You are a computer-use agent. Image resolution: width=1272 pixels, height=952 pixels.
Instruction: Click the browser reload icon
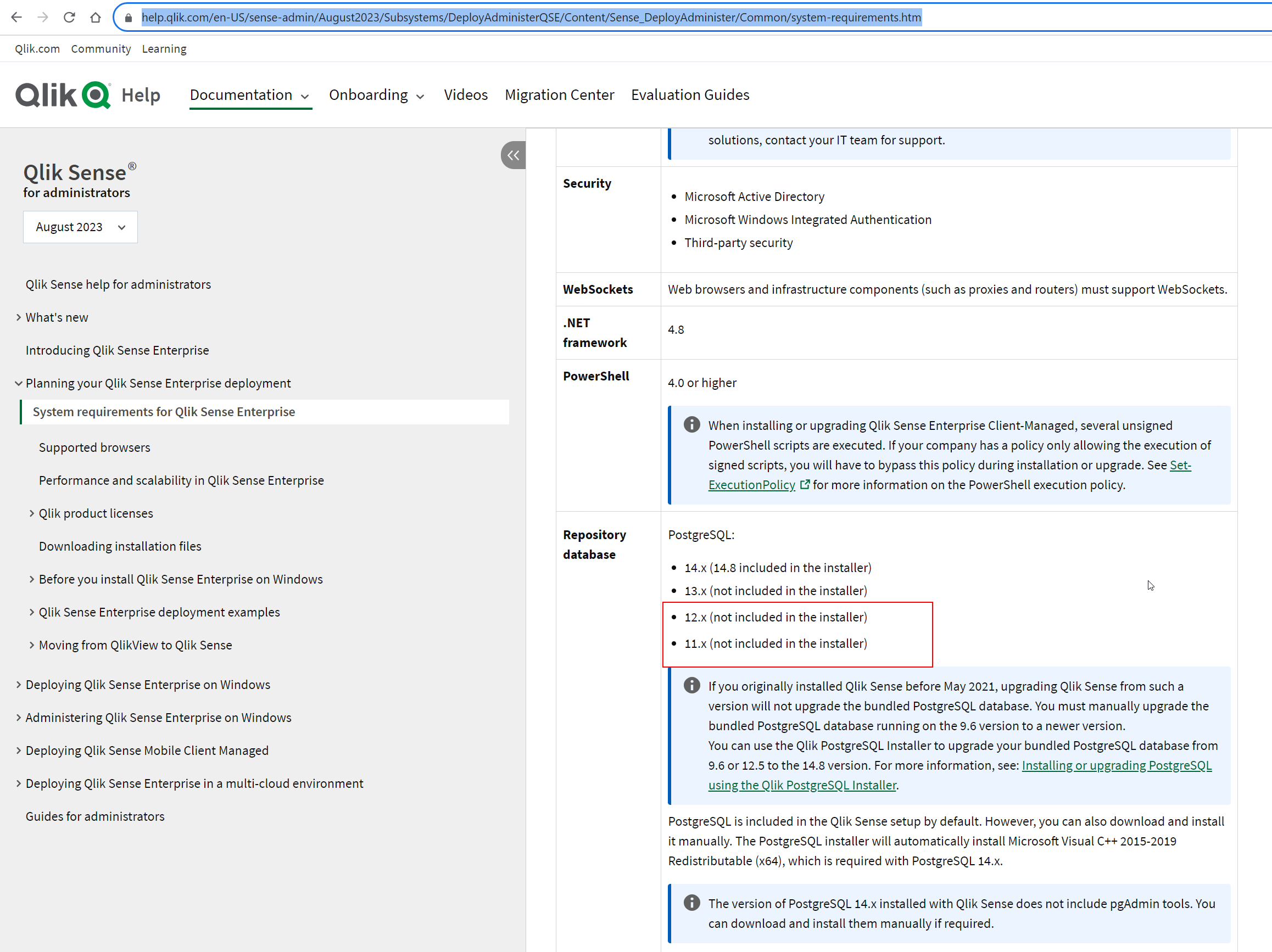point(69,17)
